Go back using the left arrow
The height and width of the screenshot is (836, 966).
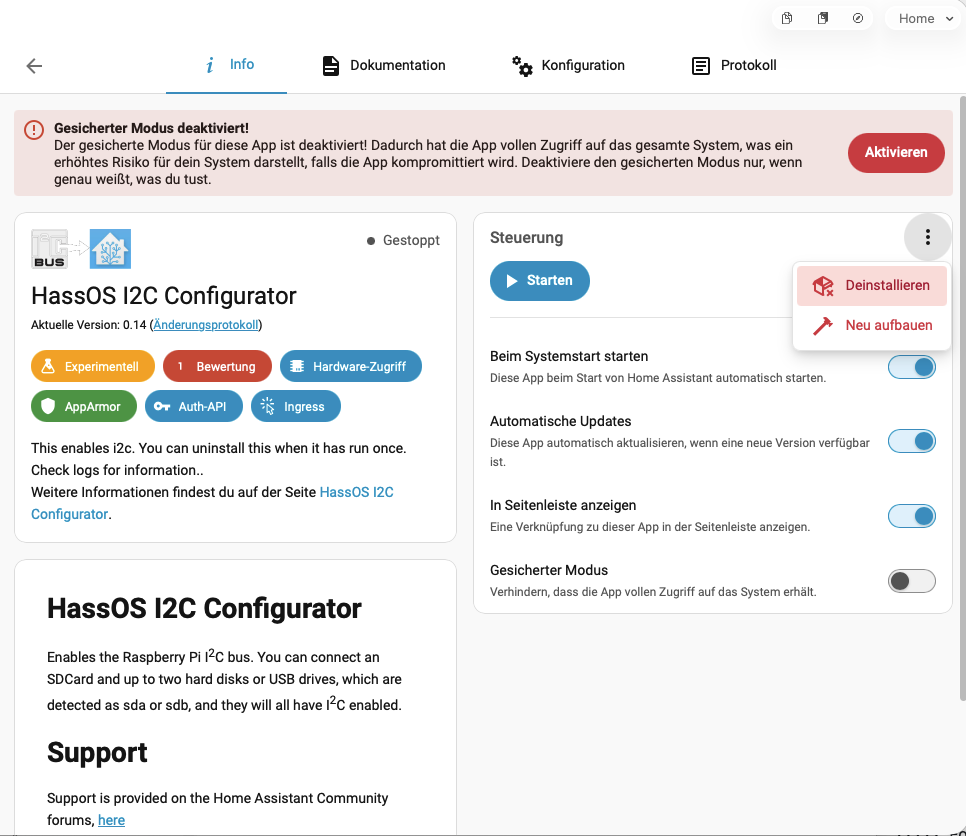tap(34, 65)
